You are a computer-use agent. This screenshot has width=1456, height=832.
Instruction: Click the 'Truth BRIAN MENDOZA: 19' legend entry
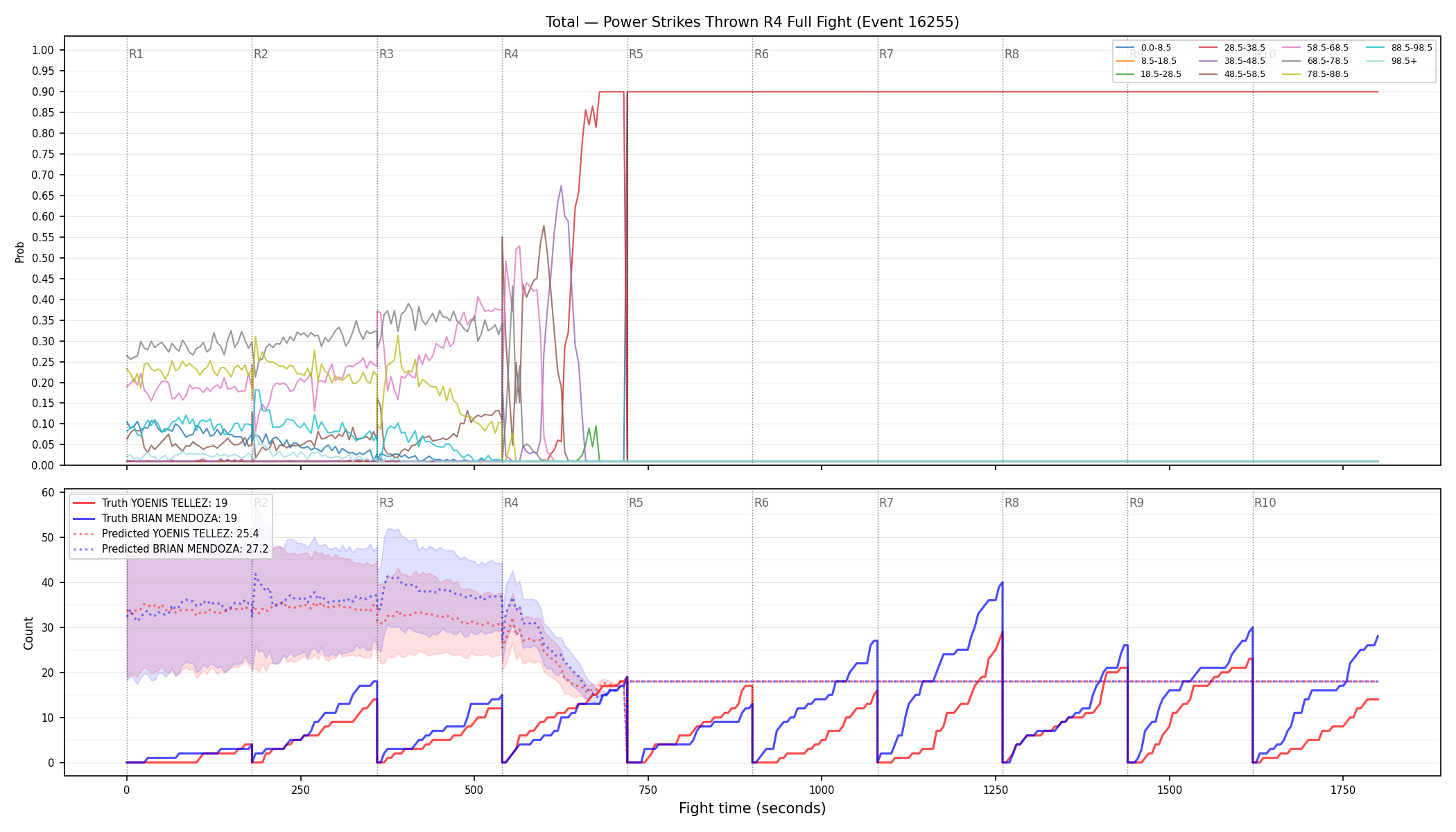pos(155,519)
